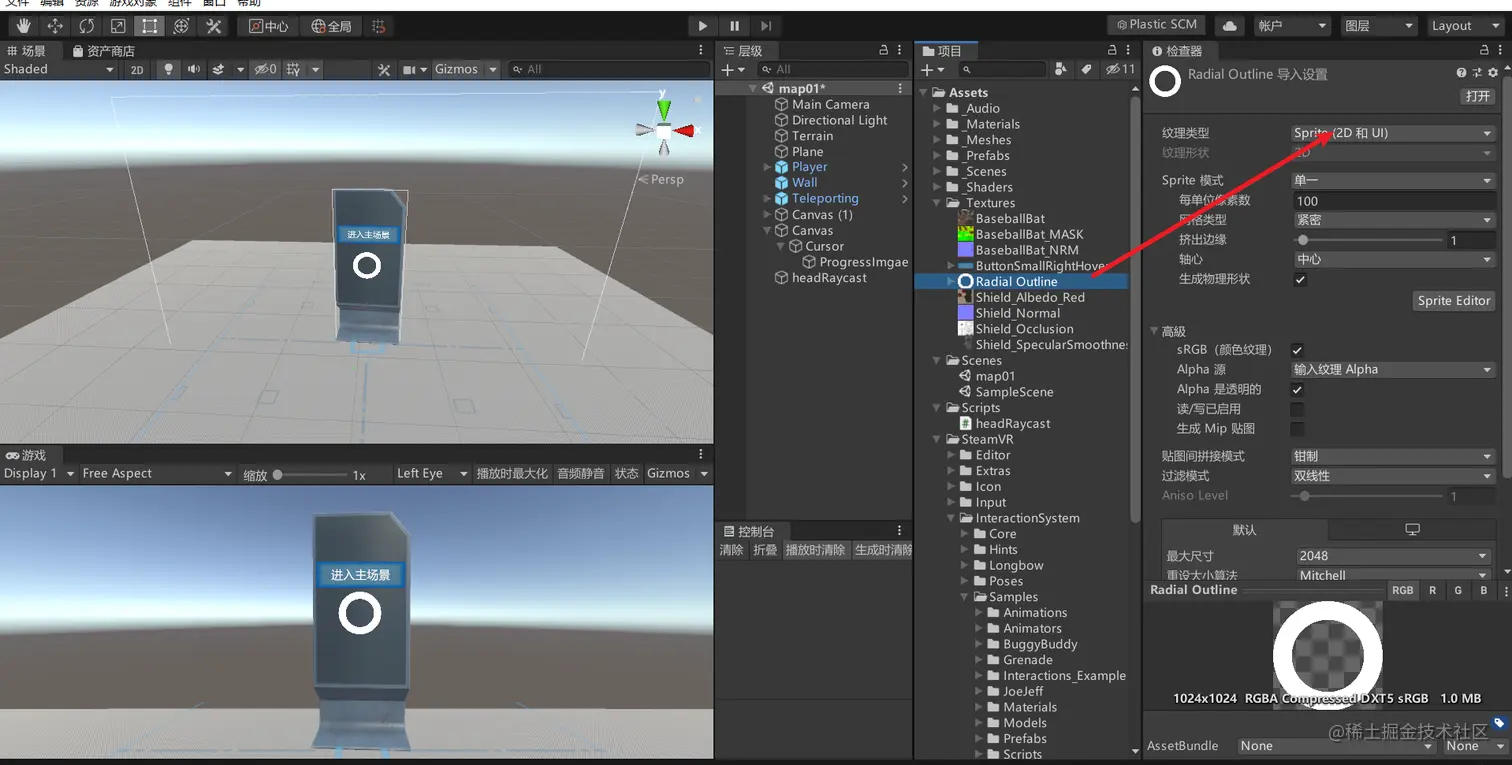Click the Play button
The height and width of the screenshot is (765, 1512).
click(x=703, y=26)
